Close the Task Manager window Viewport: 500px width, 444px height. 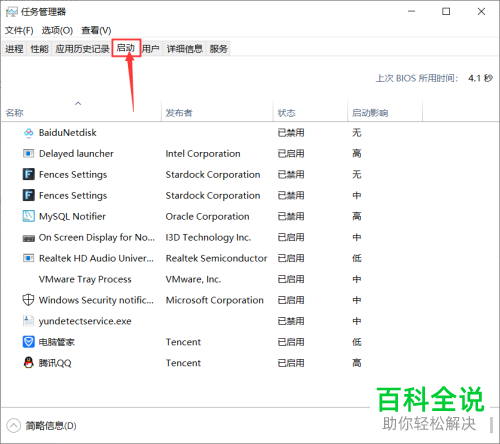[x=481, y=12]
